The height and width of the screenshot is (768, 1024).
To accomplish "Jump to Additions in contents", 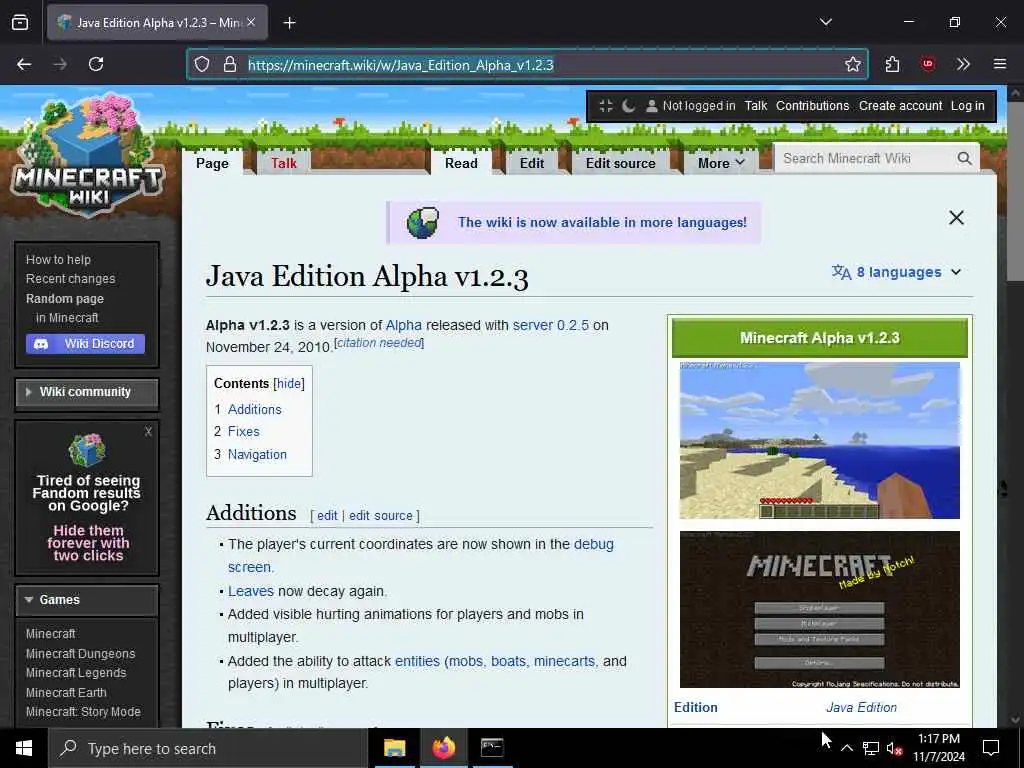I will [255, 409].
